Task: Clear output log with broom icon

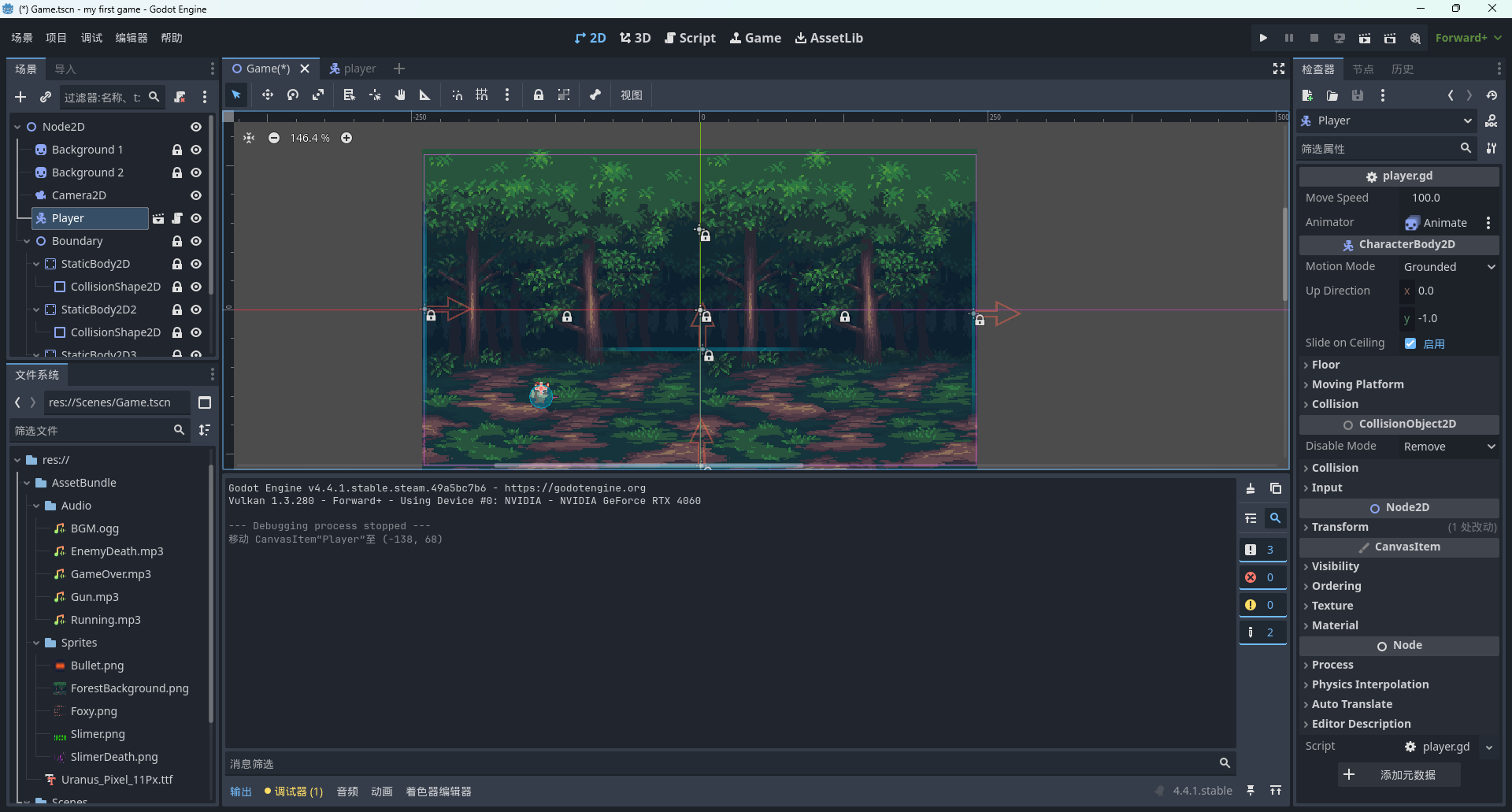Action: click(1251, 489)
